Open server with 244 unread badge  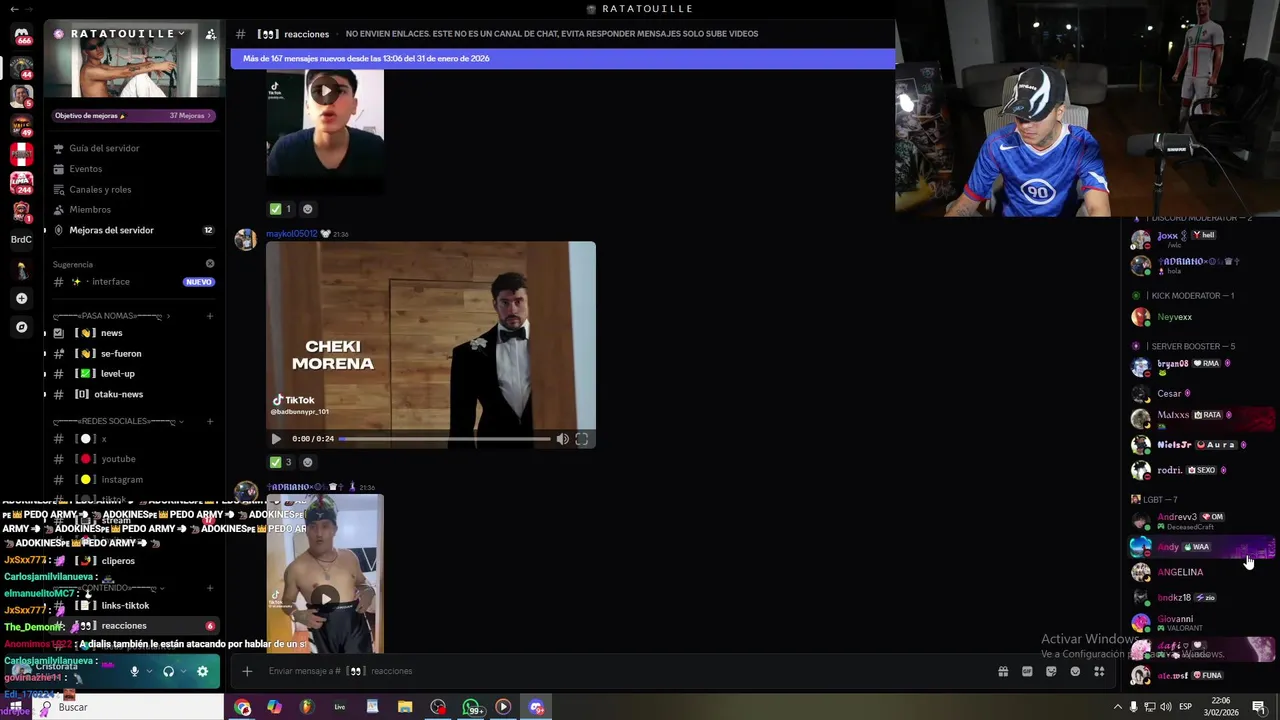pyautogui.click(x=21, y=183)
